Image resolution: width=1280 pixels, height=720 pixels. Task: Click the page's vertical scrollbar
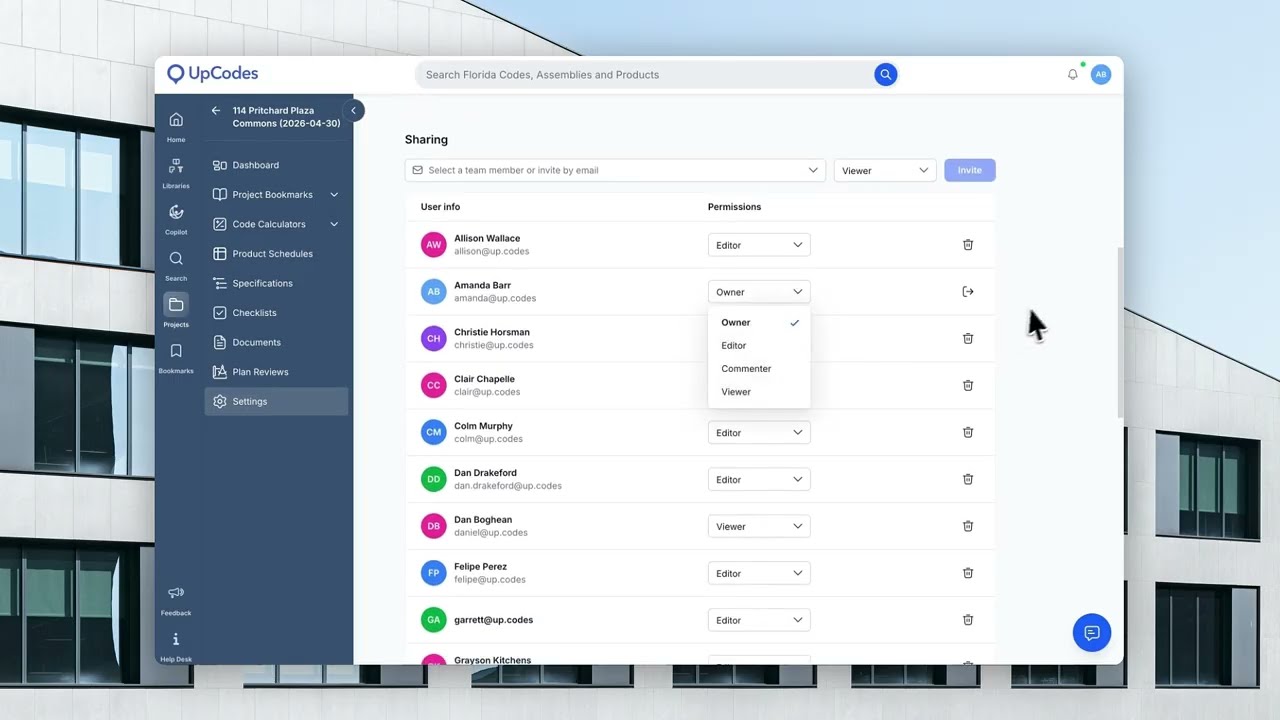1120,333
